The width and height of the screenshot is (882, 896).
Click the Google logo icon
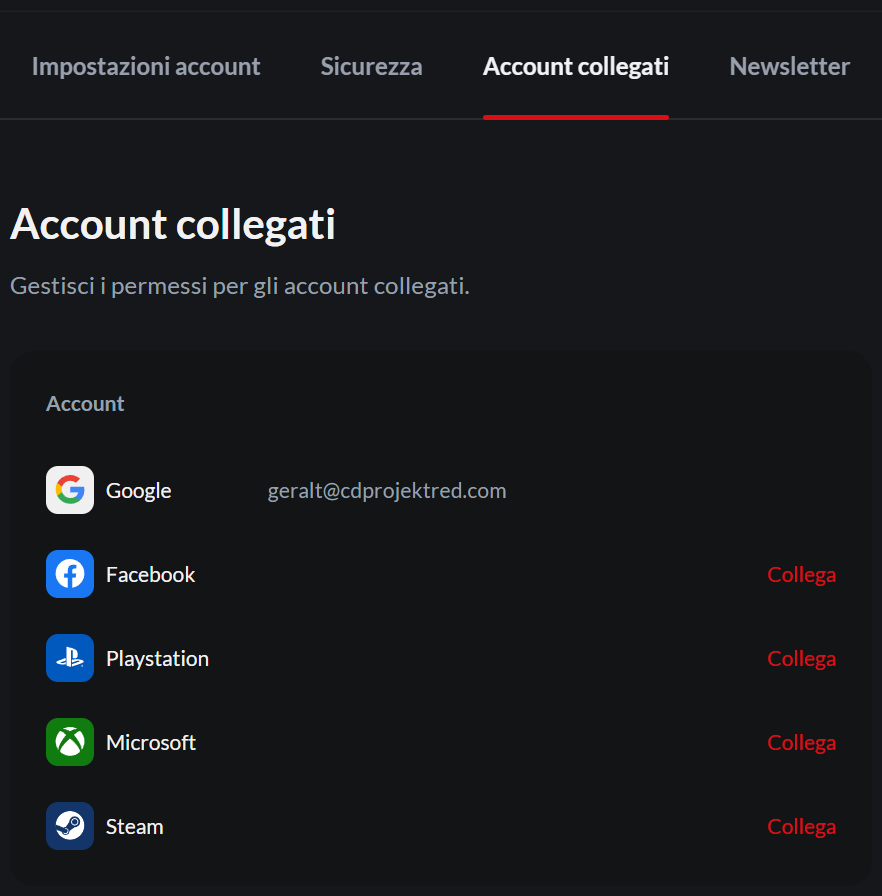[x=70, y=490]
